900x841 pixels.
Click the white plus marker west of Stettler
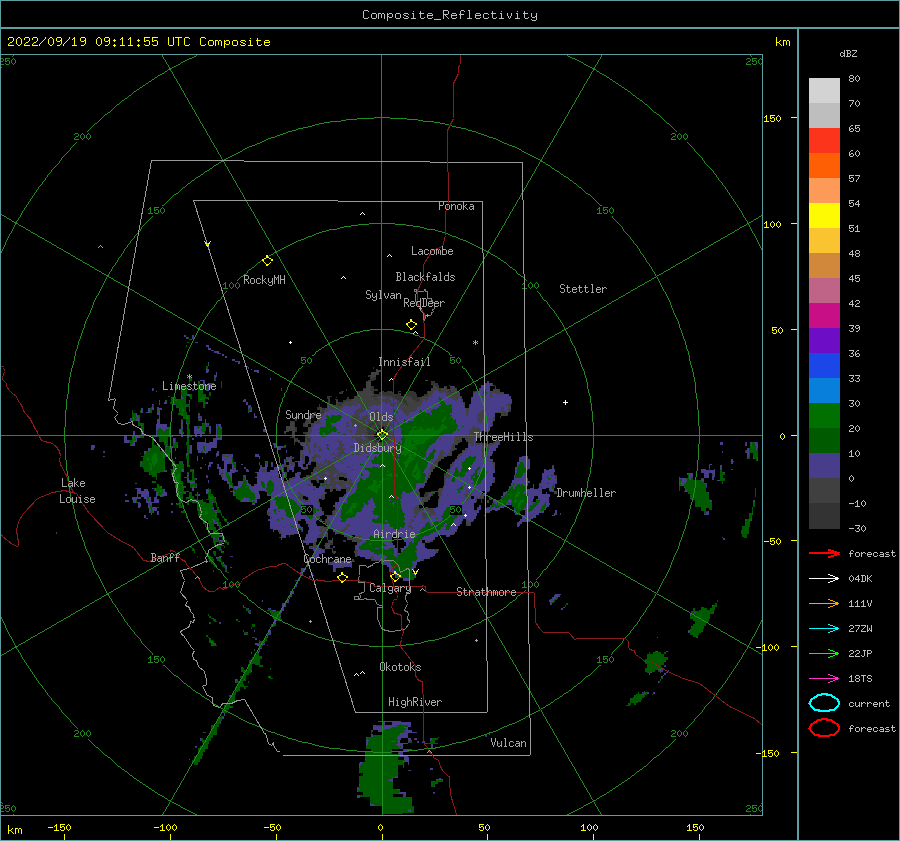(x=565, y=402)
